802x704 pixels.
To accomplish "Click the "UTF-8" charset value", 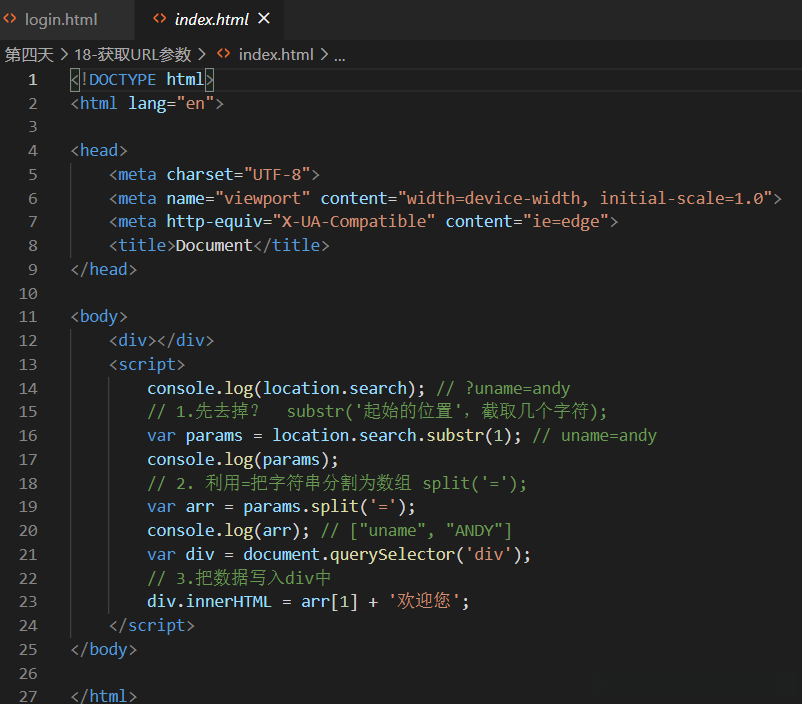I will 275,175.
